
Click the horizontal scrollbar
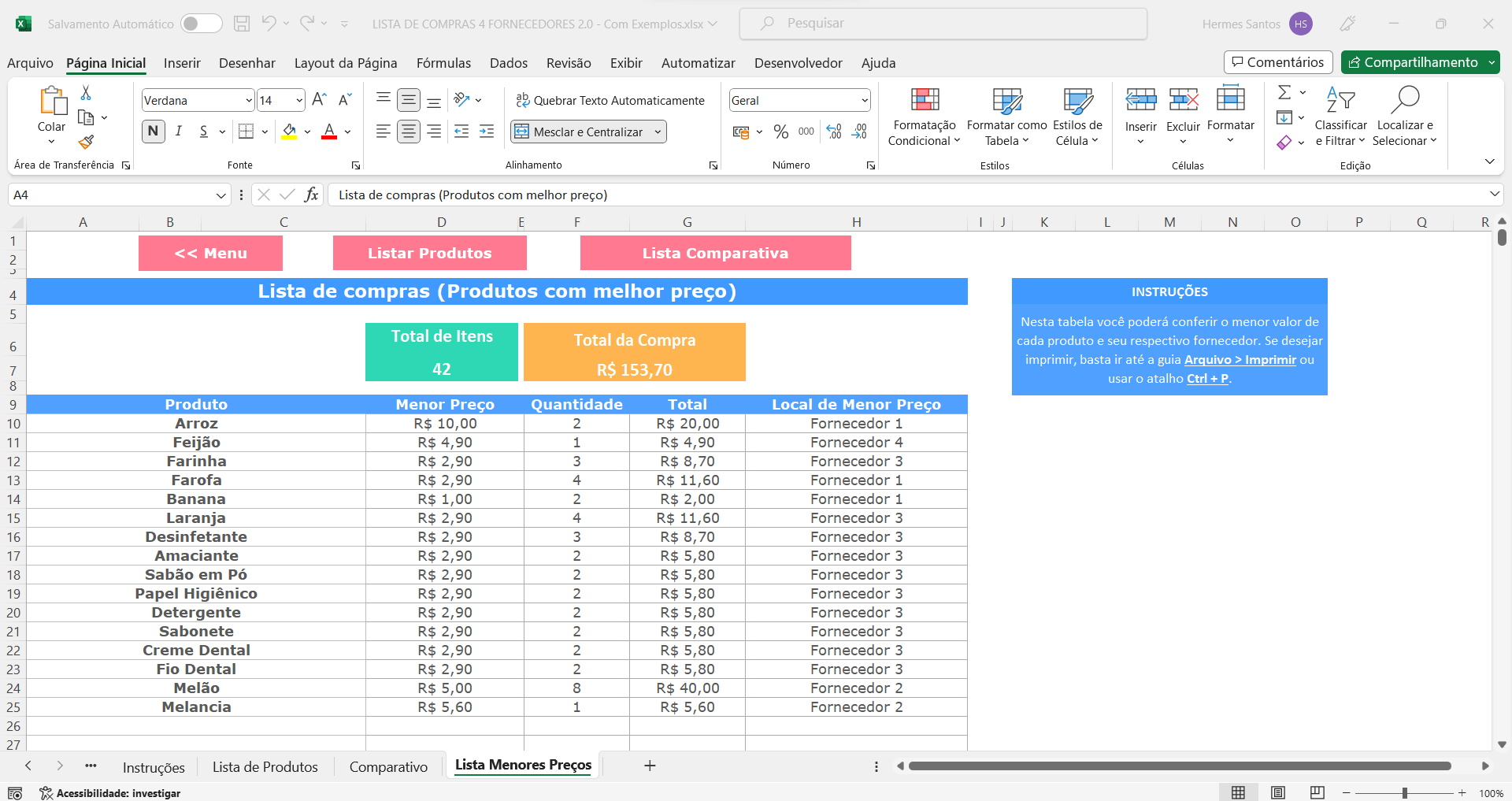pyautogui.click(x=1179, y=766)
